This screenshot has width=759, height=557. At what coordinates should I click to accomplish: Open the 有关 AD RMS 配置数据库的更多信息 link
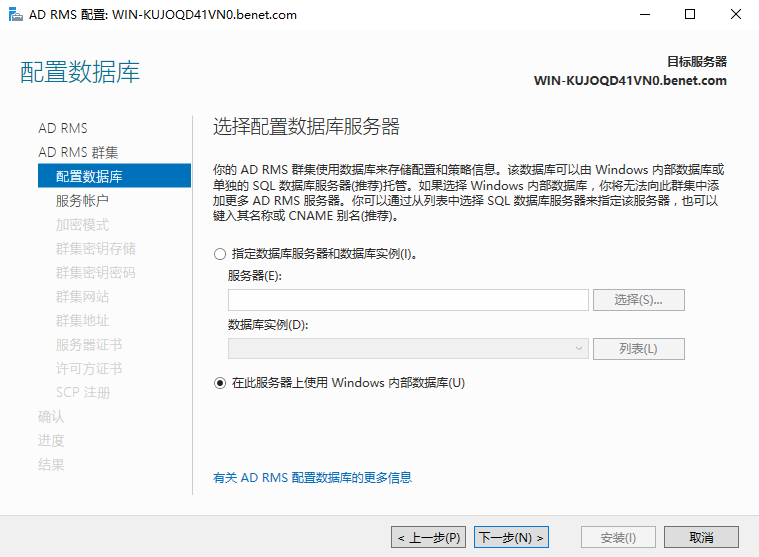(312, 478)
